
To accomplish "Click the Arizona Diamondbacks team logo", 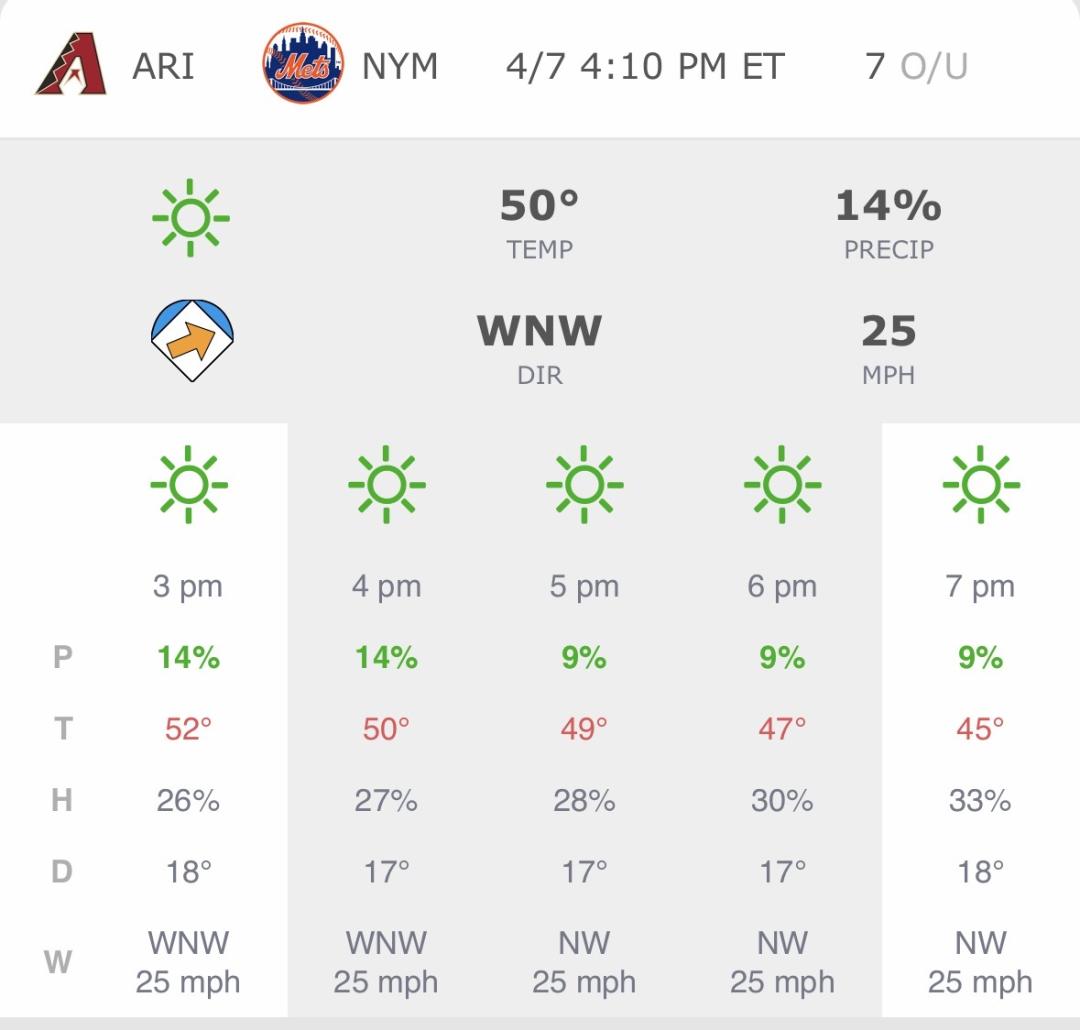I will tap(71, 66).
